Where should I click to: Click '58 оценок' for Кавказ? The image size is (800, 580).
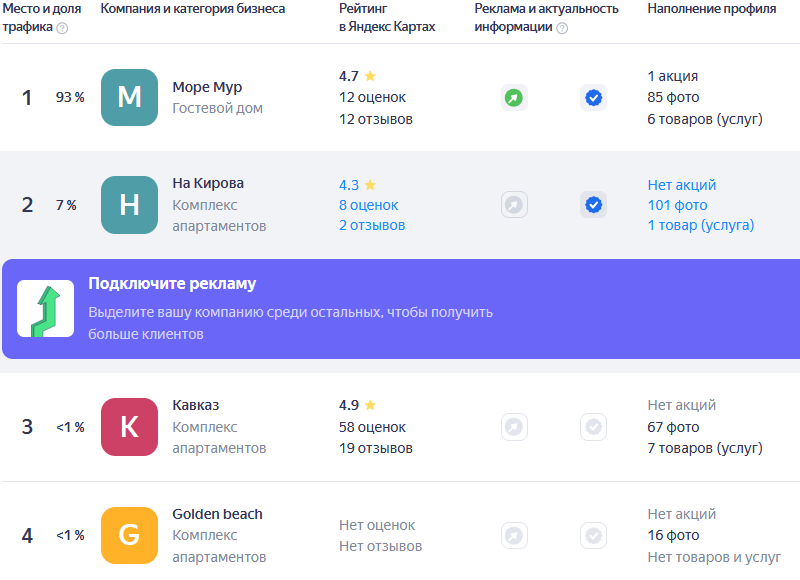(x=372, y=427)
